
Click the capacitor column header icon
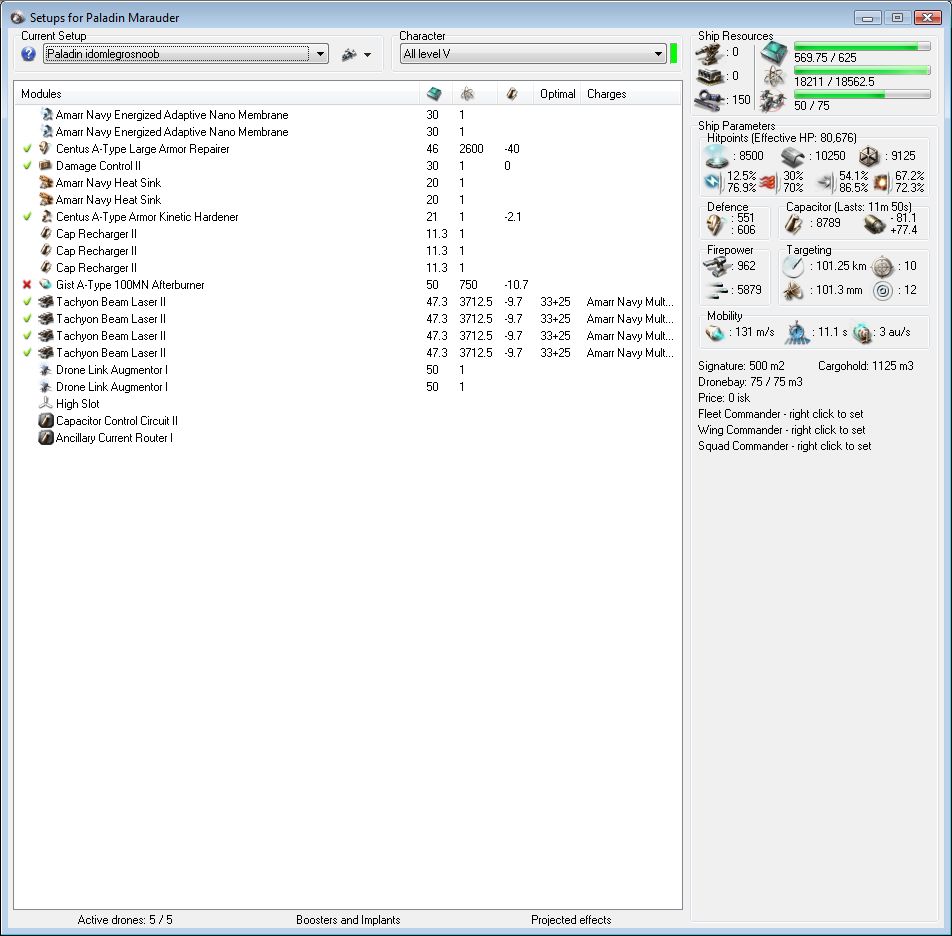point(512,93)
